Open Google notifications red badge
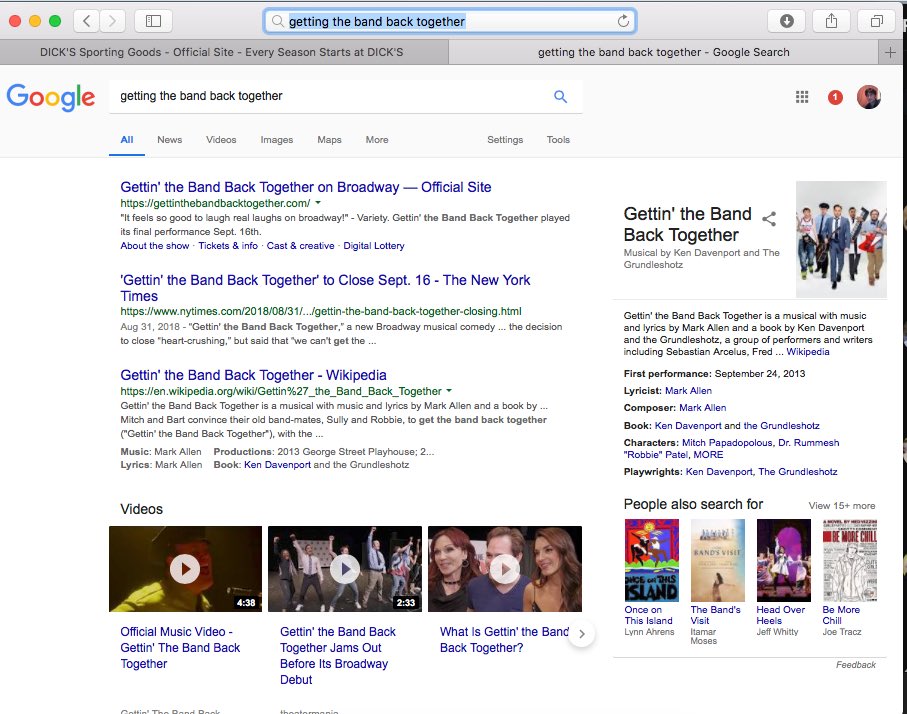Screen dimensions: 907x714 pos(835,97)
